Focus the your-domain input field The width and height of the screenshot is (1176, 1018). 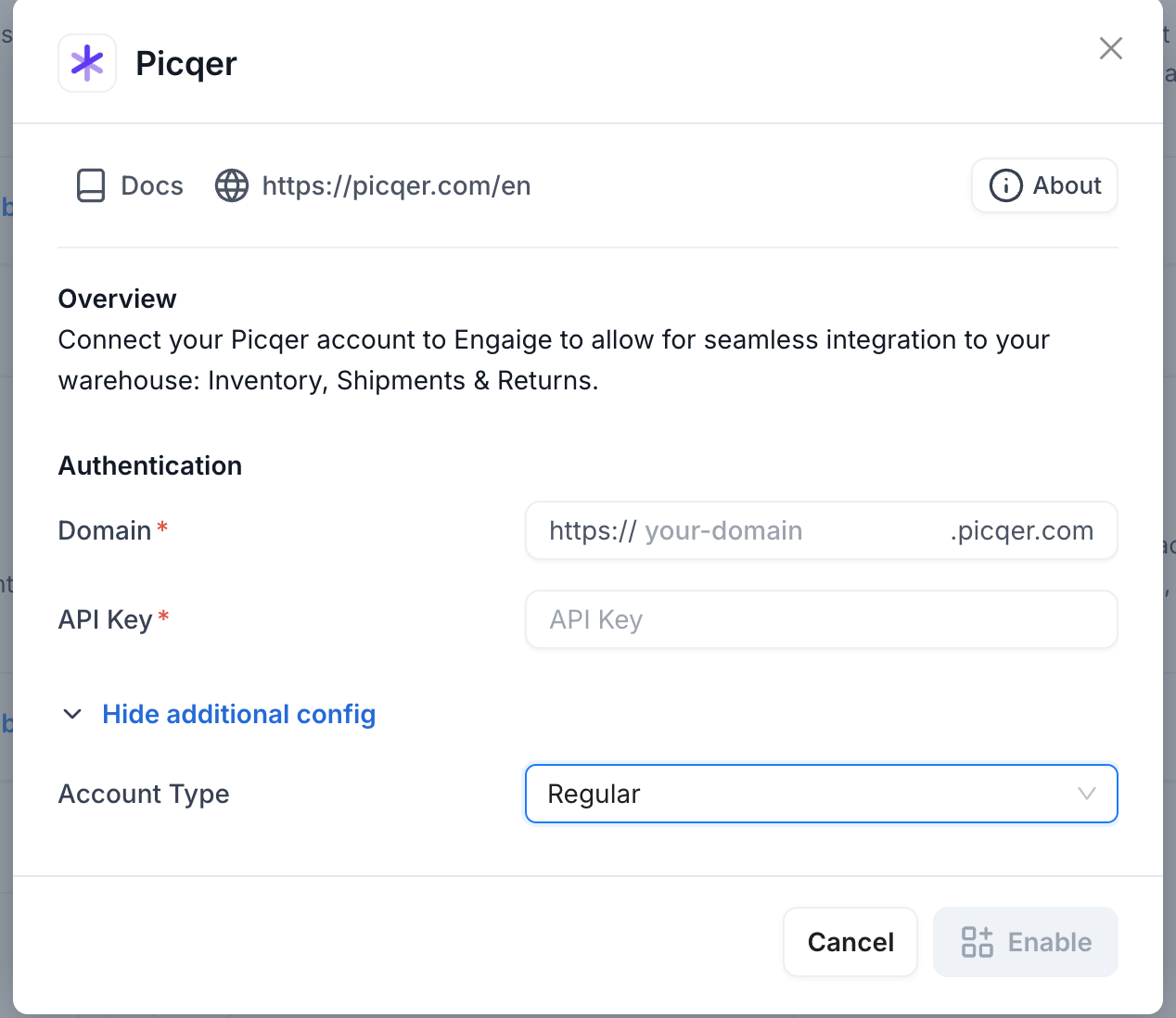[793, 530]
